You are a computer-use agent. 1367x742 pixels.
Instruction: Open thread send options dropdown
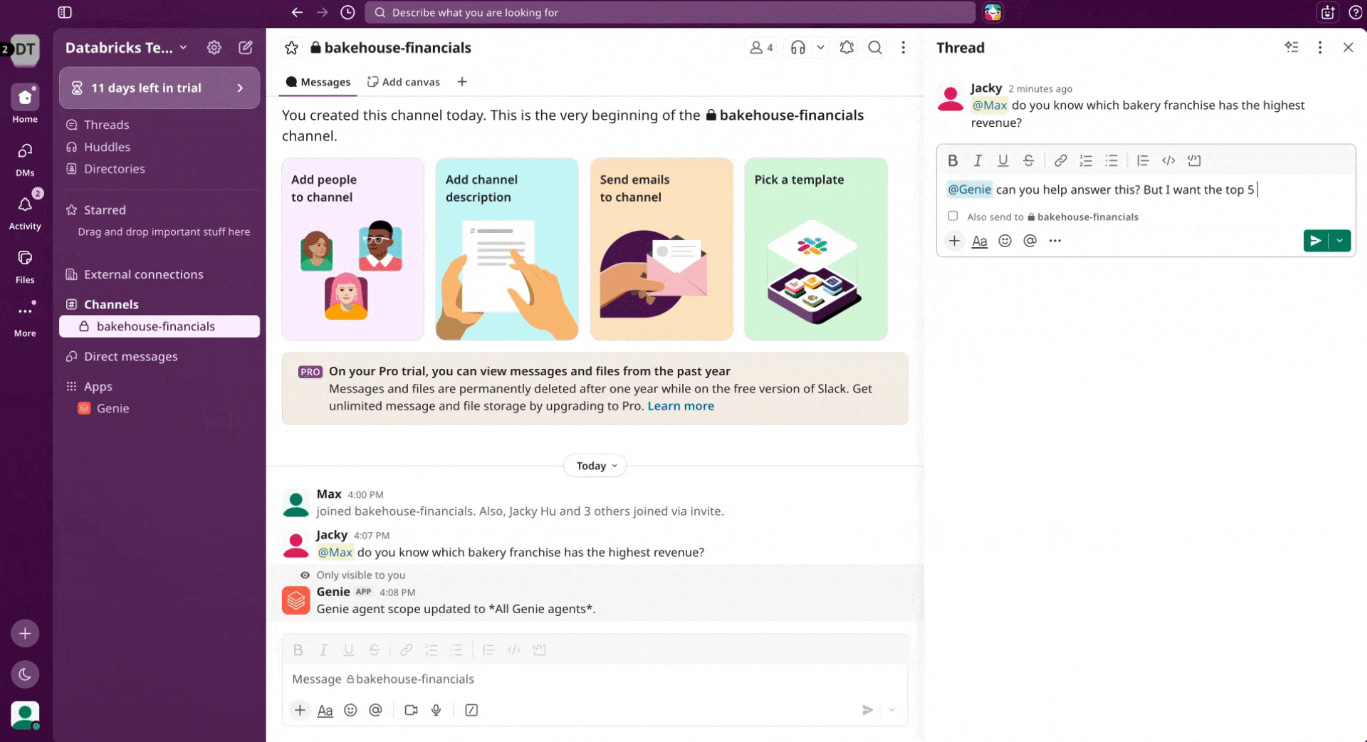tap(1340, 241)
